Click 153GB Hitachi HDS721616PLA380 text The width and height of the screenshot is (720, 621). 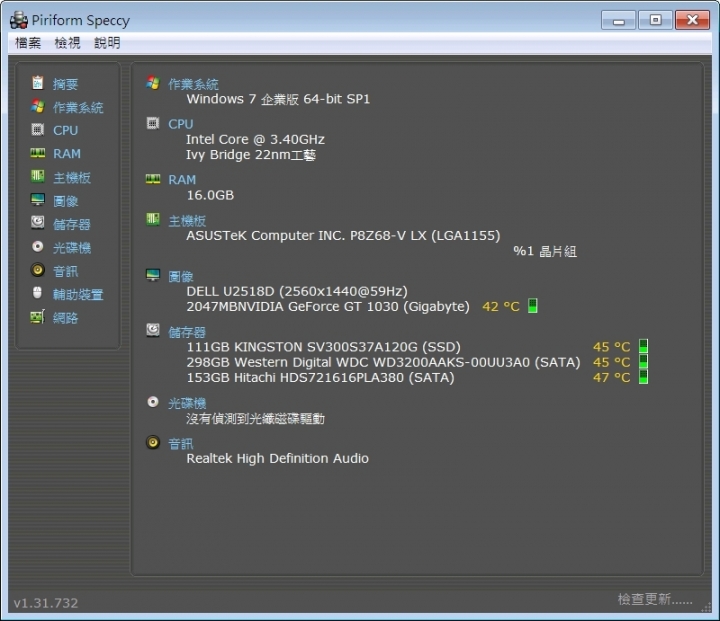coord(321,378)
